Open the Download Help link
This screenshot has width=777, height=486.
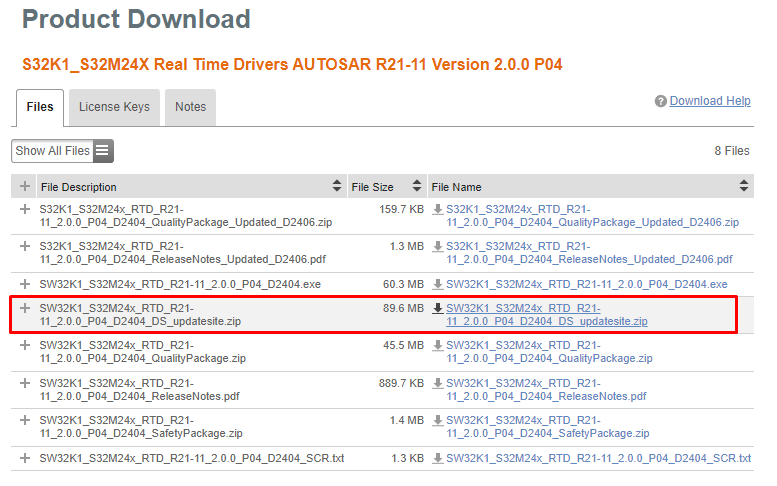[x=710, y=101]
